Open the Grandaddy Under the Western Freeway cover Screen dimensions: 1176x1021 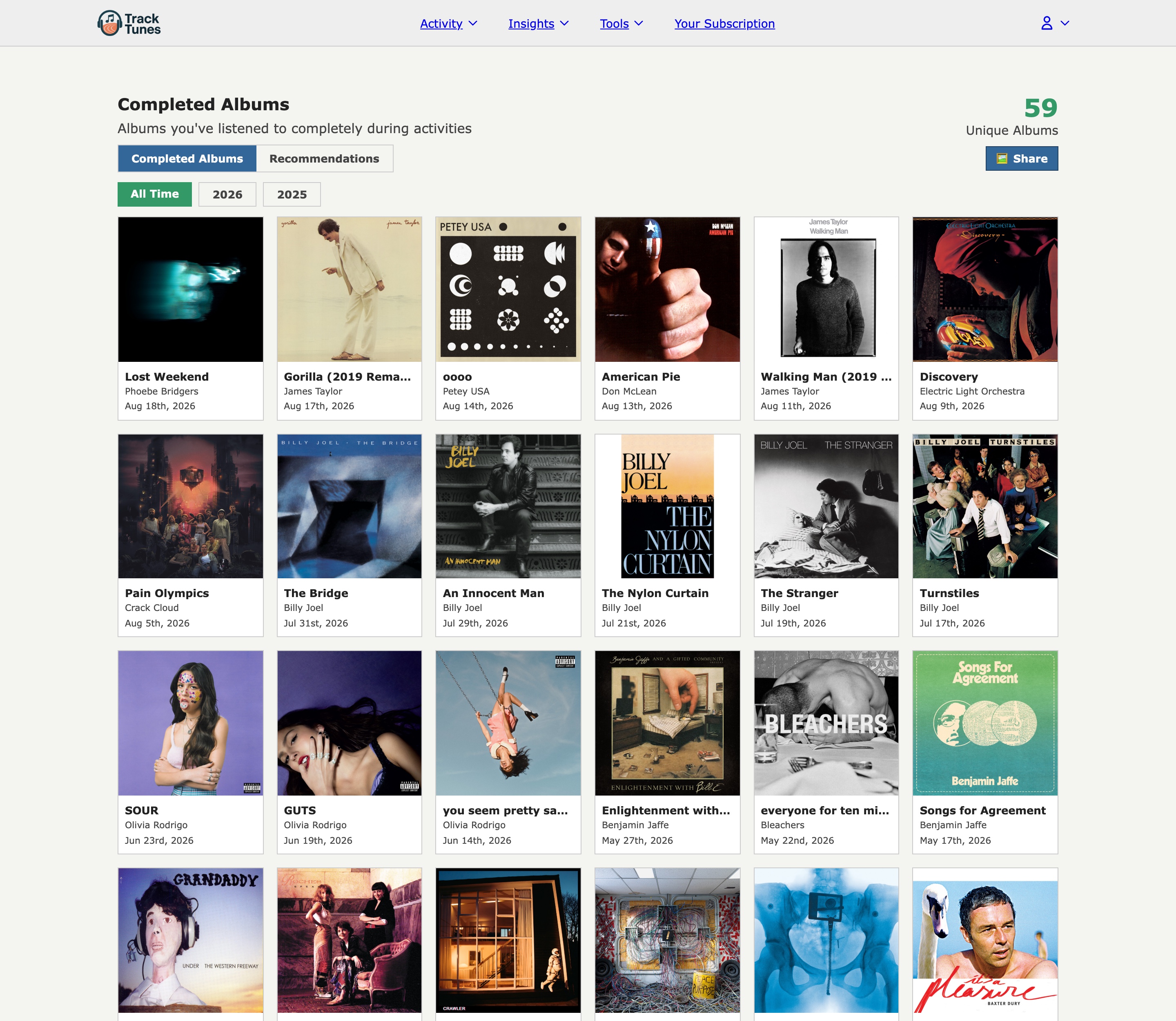click(190, 941)
